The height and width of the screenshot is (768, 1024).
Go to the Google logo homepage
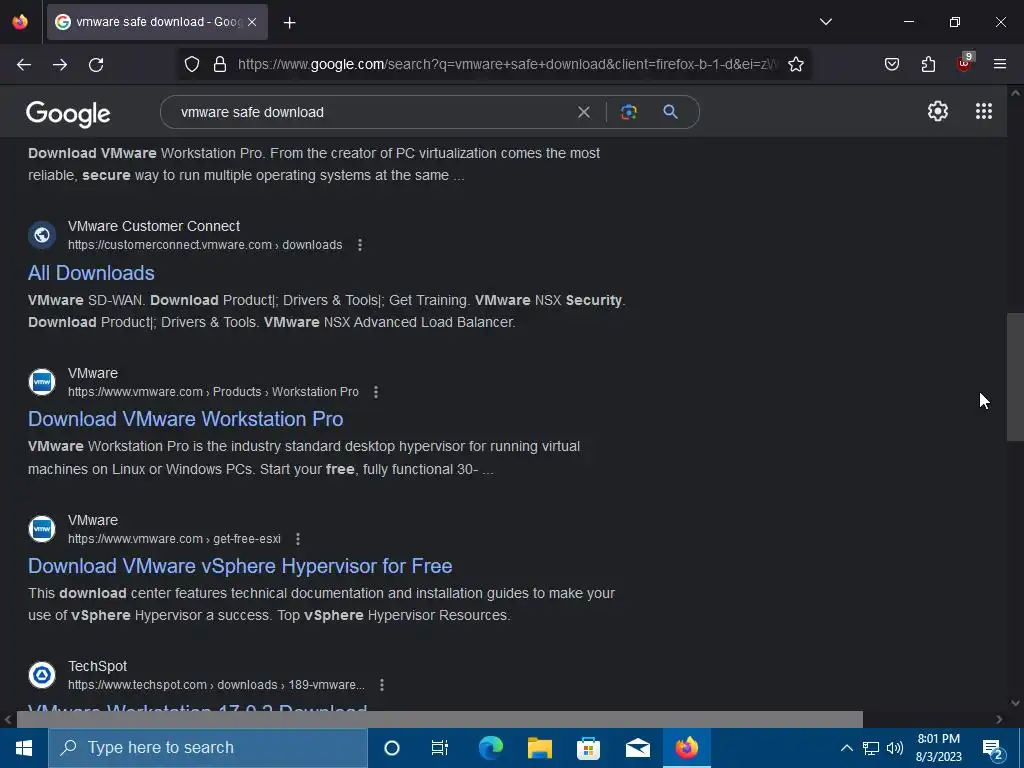point(68,114)
